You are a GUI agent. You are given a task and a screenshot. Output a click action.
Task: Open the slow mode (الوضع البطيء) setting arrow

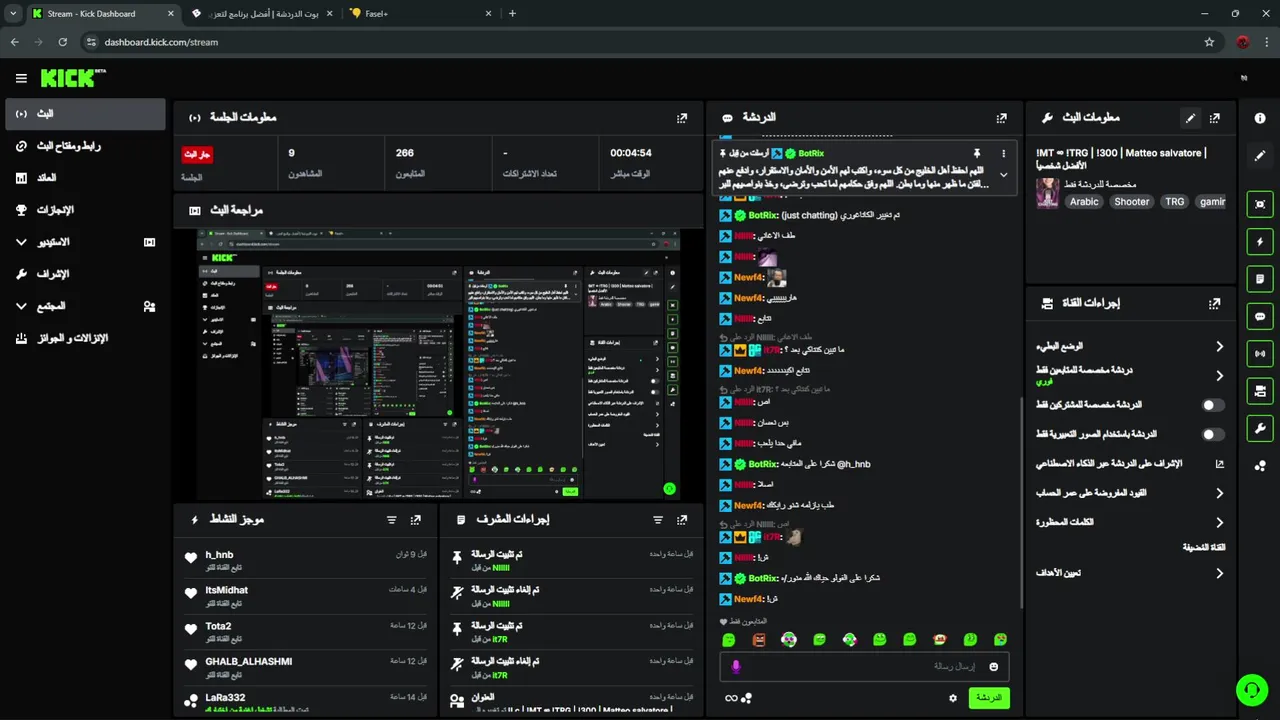point(1220,346)
